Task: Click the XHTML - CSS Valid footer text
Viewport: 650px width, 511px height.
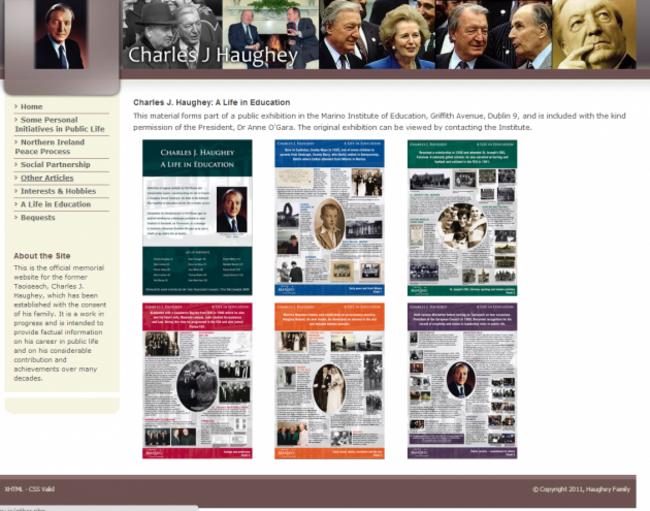Action: (x=29, y=489)
